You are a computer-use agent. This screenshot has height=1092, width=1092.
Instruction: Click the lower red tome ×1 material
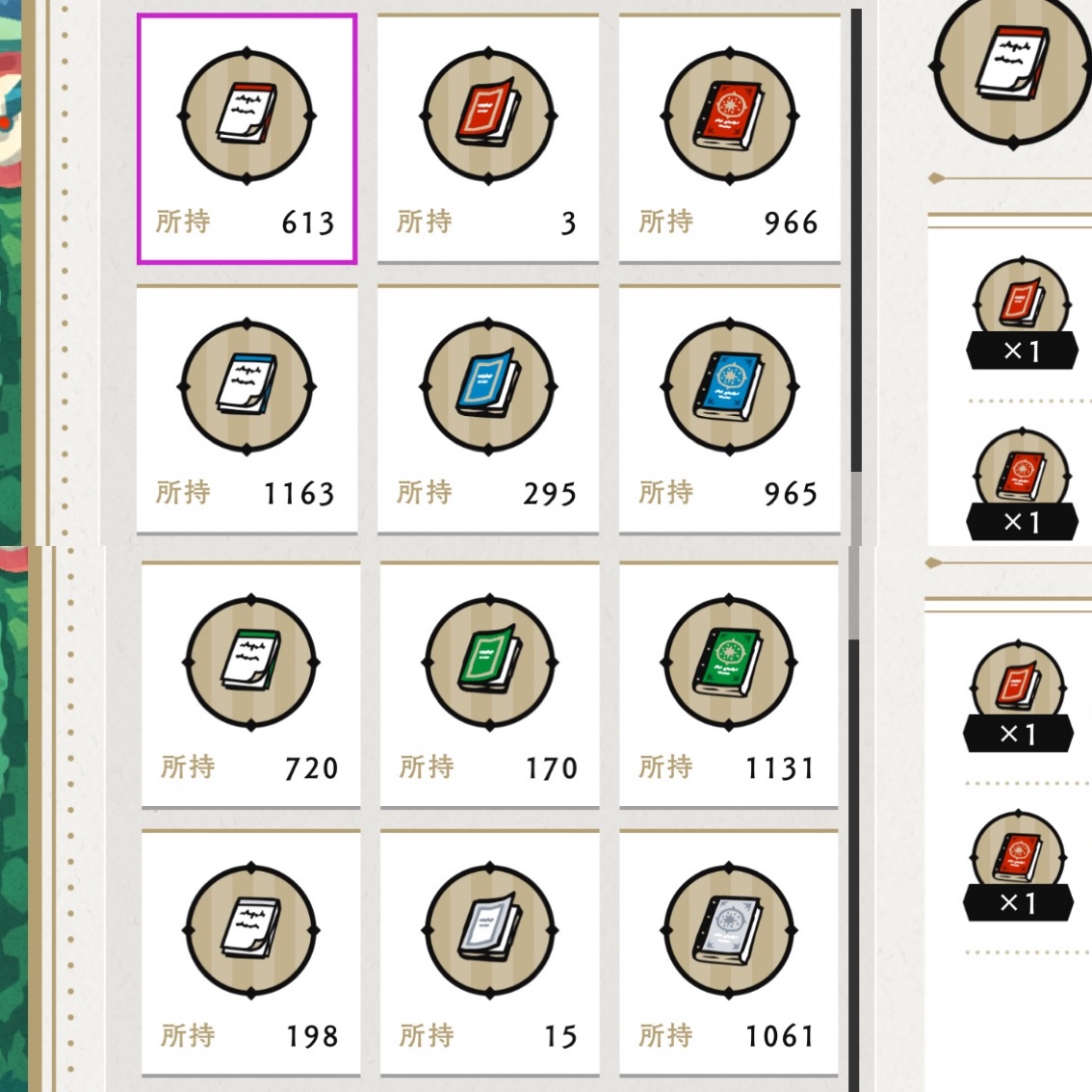[x=1018, y=866]
